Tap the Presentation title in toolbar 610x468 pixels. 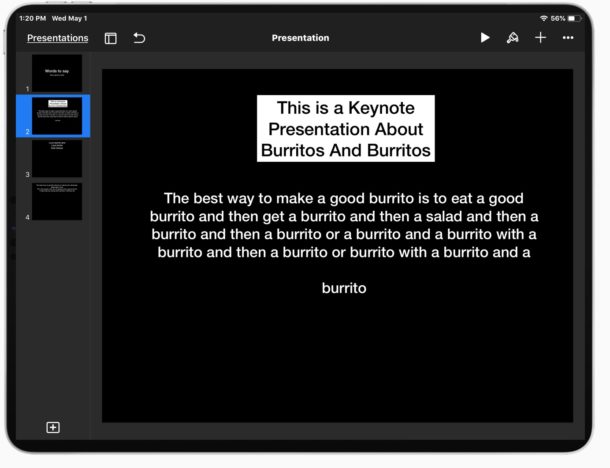pyautogui.click(x=300, y=38)
